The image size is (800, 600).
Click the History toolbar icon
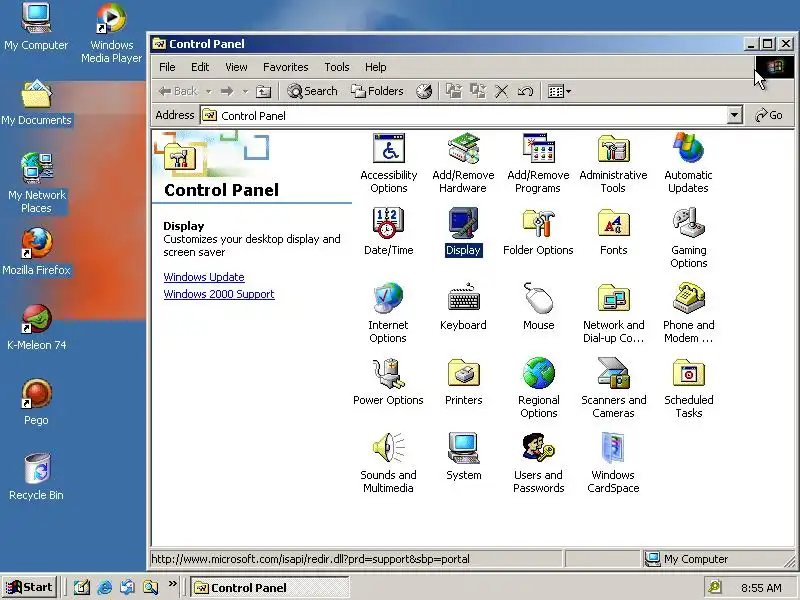pyautogui.click(x=424, y=91)
